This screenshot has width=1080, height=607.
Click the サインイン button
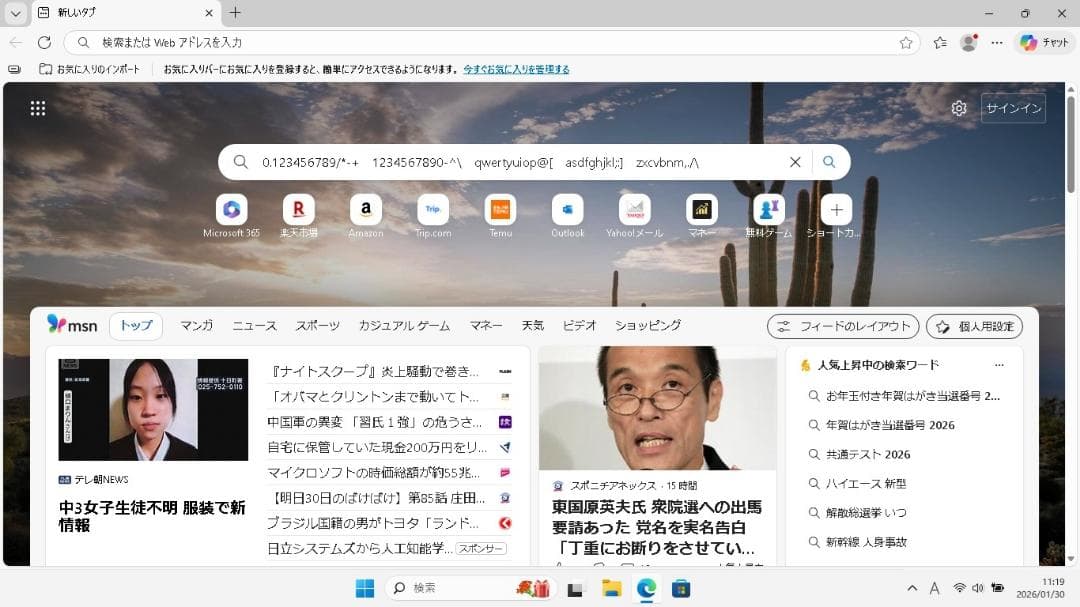pos(1013,108)
